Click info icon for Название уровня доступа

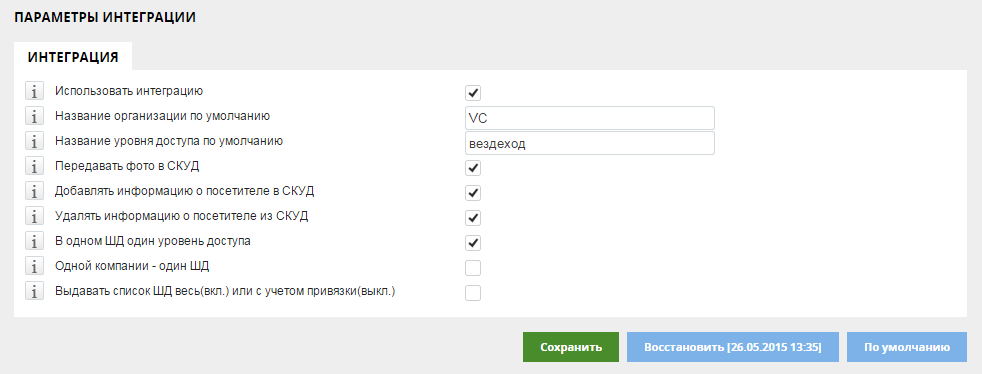pos(34,142)
